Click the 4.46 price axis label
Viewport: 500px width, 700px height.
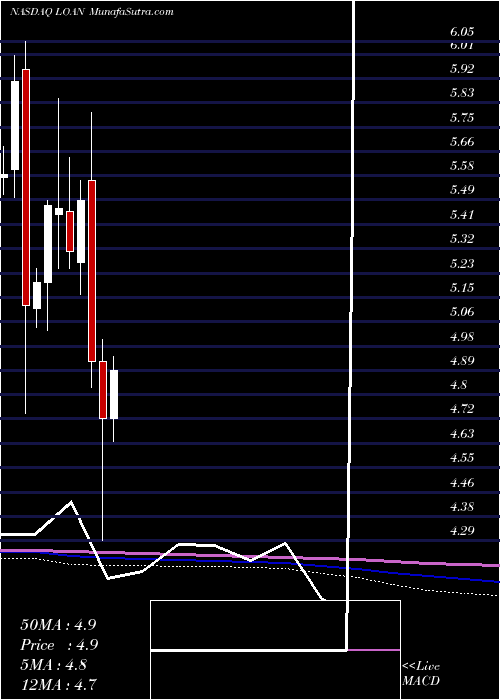(x=462, y=482)
